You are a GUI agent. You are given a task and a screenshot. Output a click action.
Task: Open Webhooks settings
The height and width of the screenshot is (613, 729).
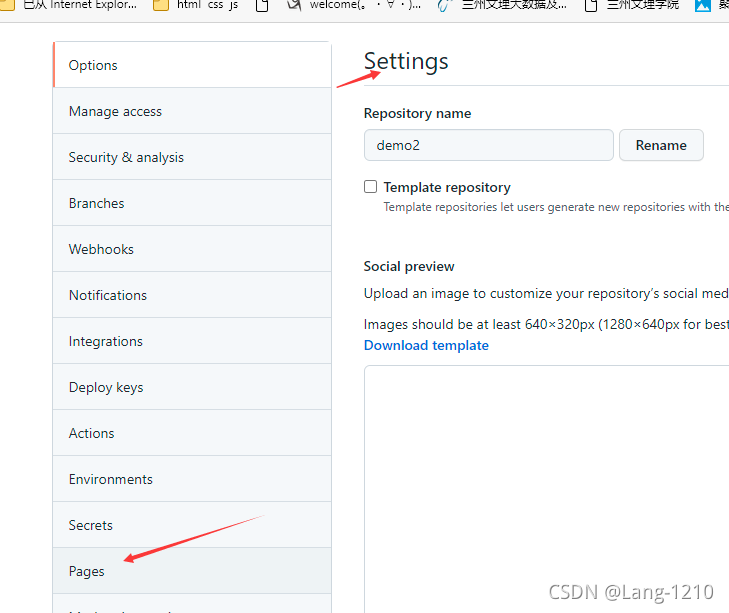pos(192,249)
